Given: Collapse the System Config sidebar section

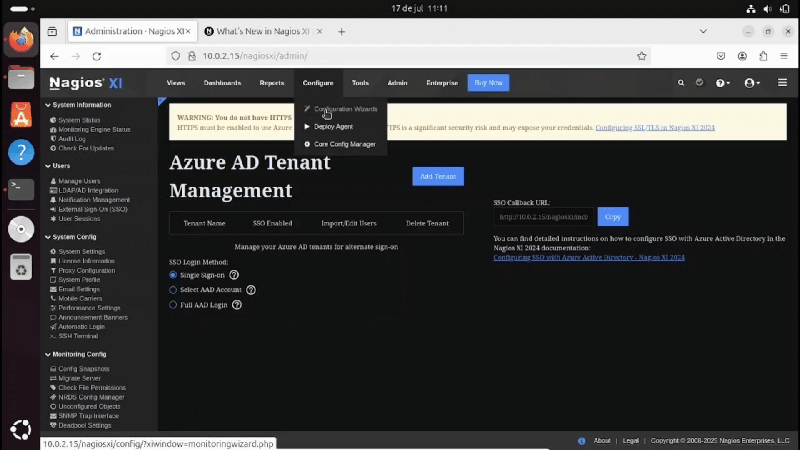Looking at the screenshot, I should point(74,237).
